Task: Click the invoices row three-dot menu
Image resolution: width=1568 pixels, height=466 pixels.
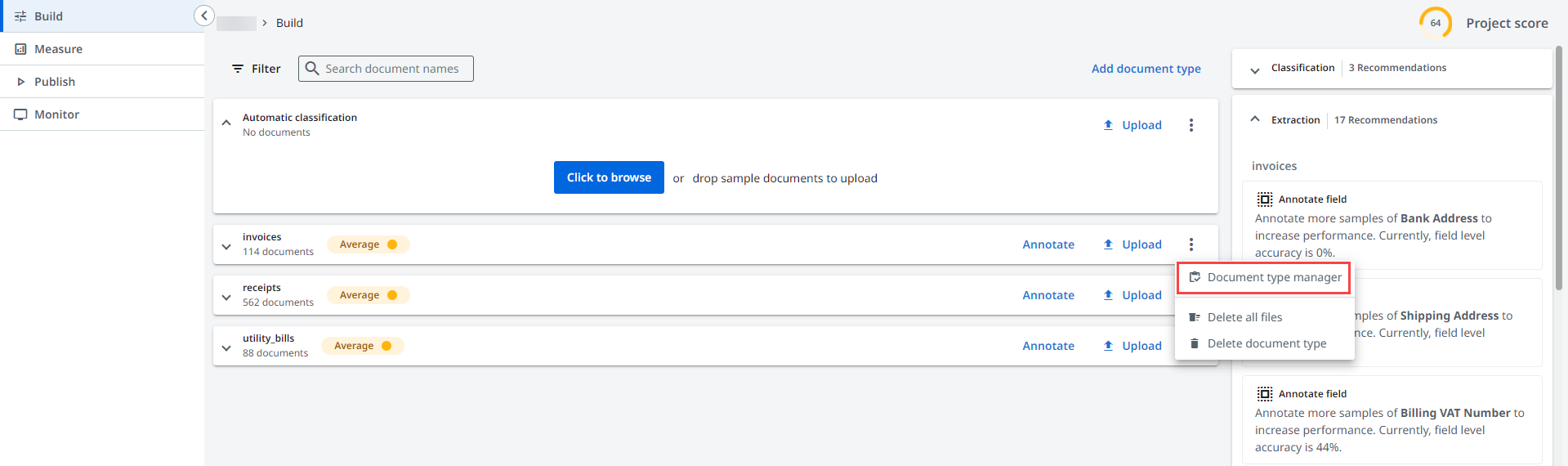Action: point(1191,244)
